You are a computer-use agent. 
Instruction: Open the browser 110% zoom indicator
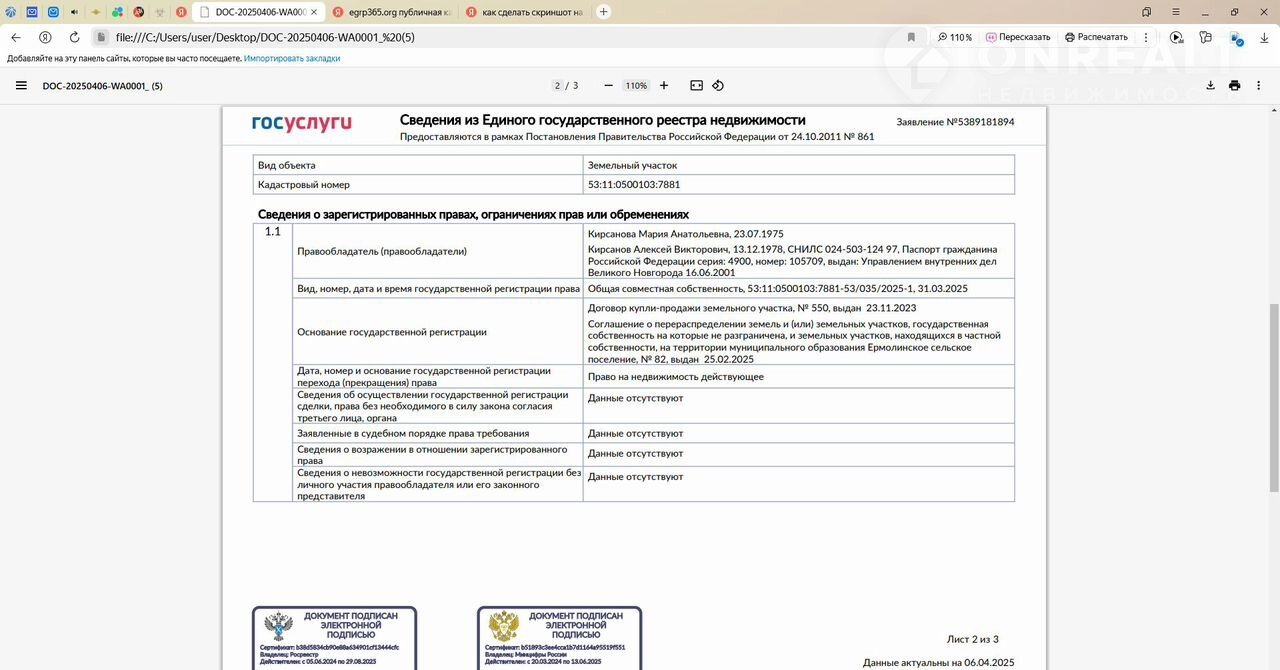(x=954, y=37)
